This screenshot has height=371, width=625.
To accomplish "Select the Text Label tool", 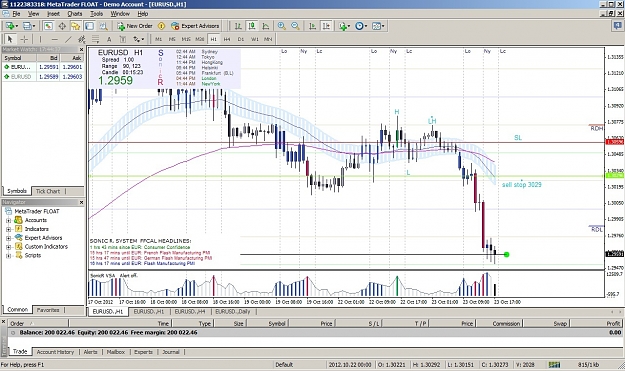I will click(x=123, y=39).
